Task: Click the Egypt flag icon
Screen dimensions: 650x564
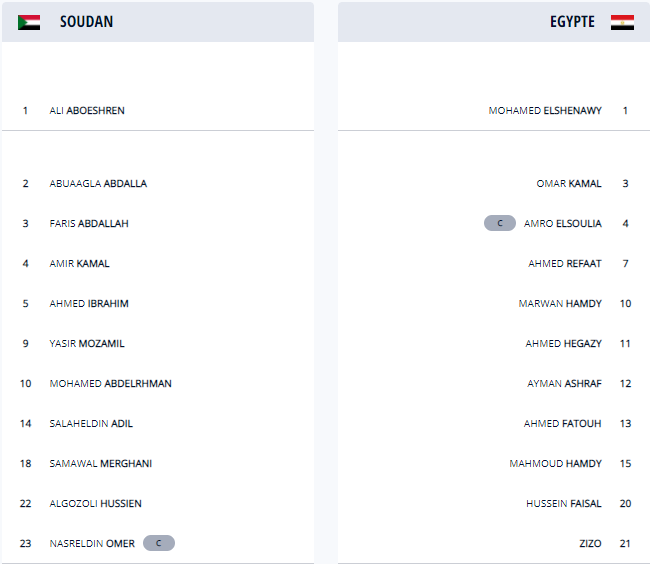Action: pos(622,22)
